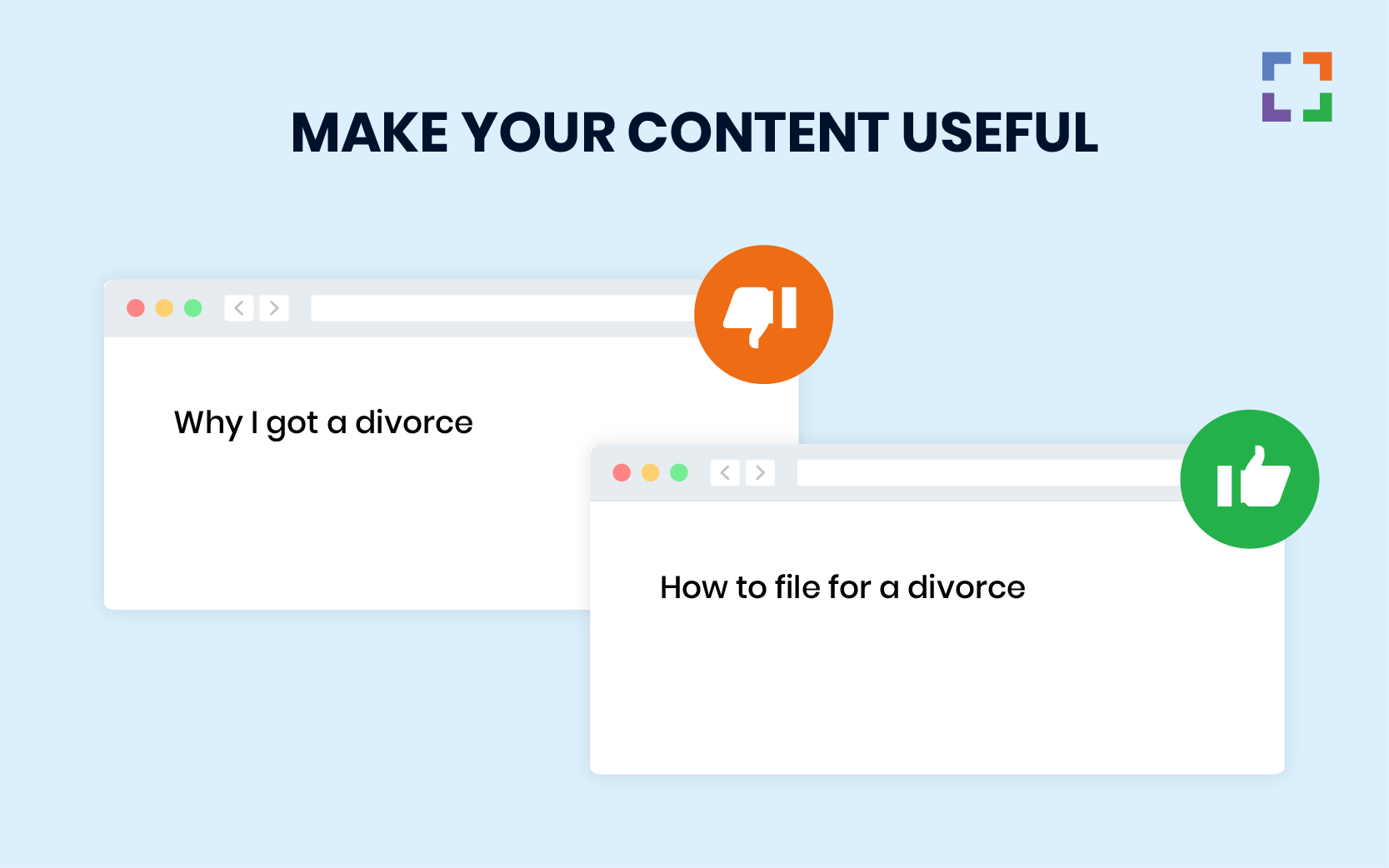Go forward in the 'How to file' window
Viewport: 1389px width, 868px height.
[760, 473]
